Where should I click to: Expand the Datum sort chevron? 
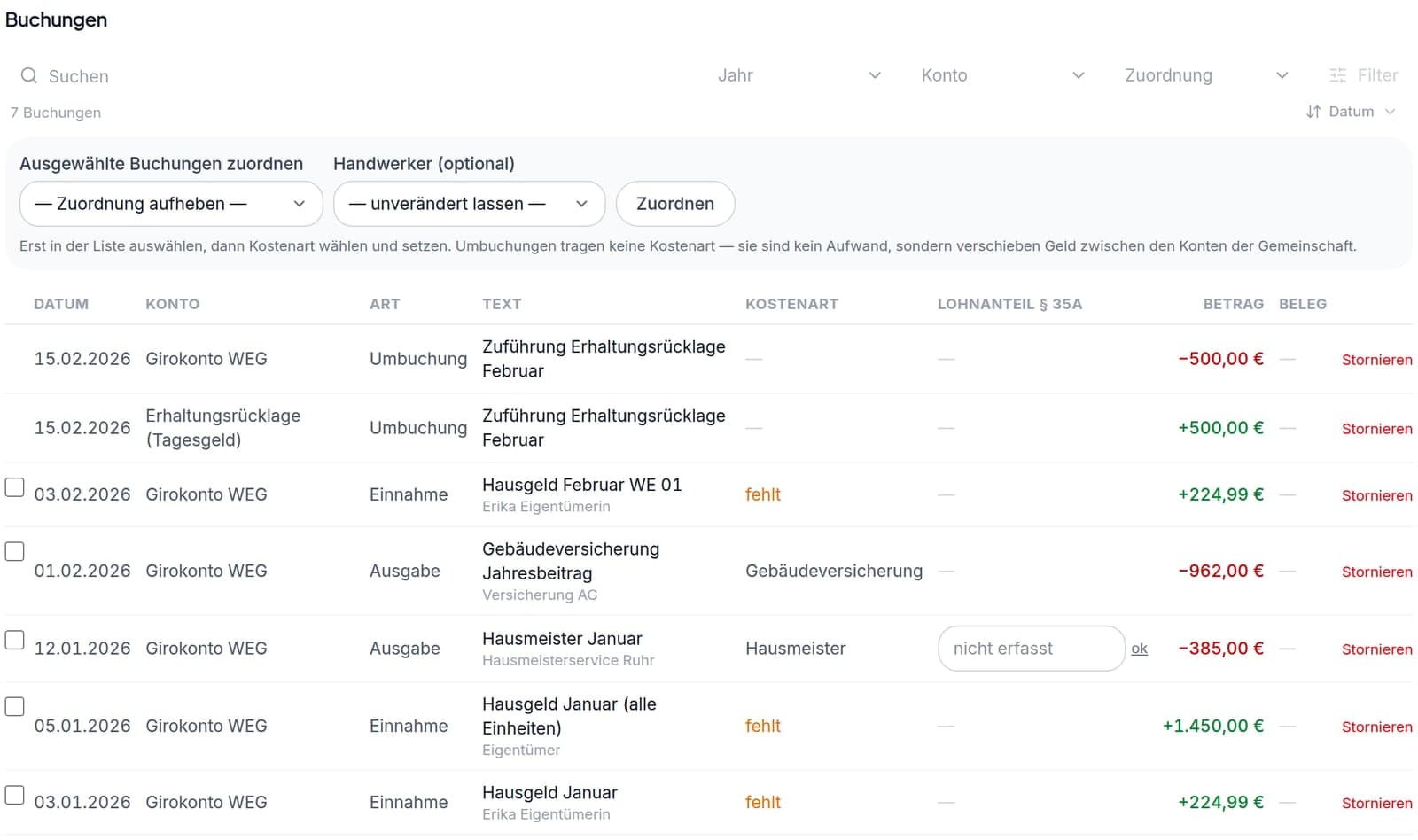point(1390,112)
